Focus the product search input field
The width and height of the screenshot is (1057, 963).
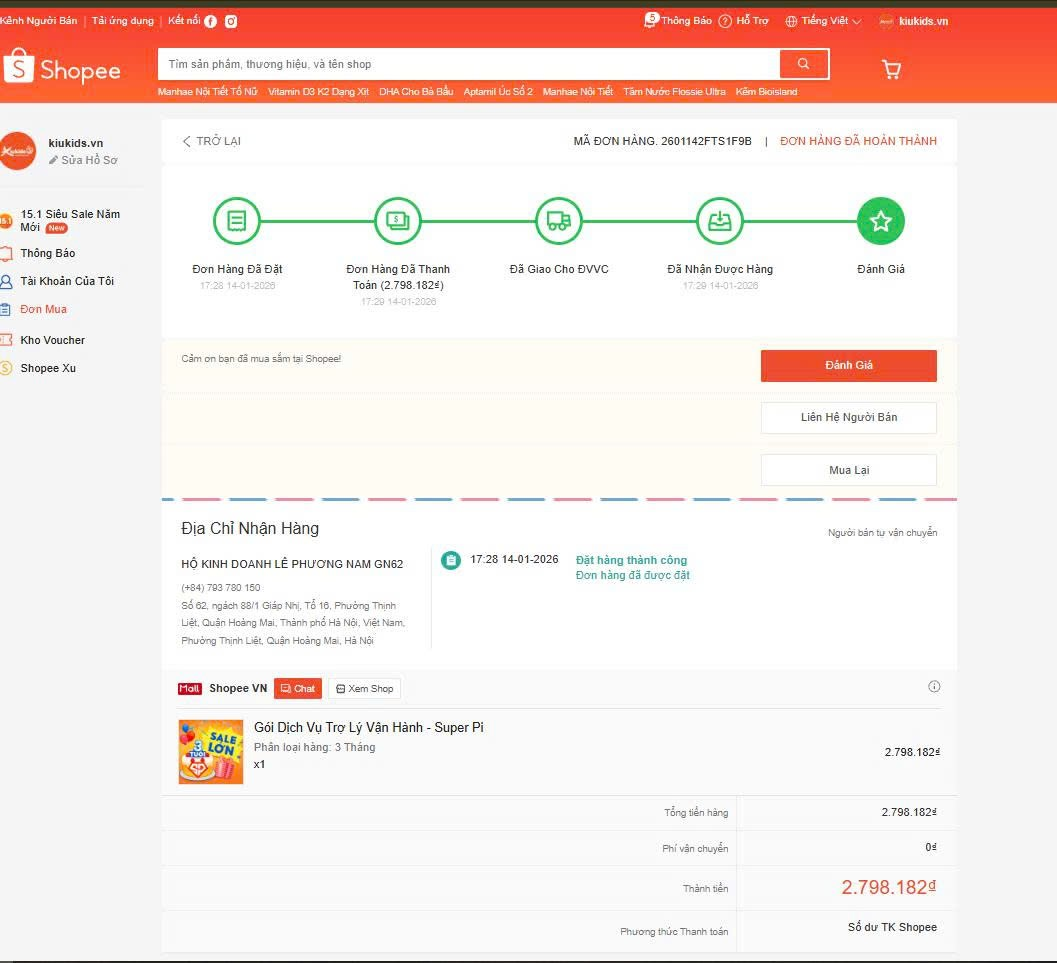tap(469, 64)
